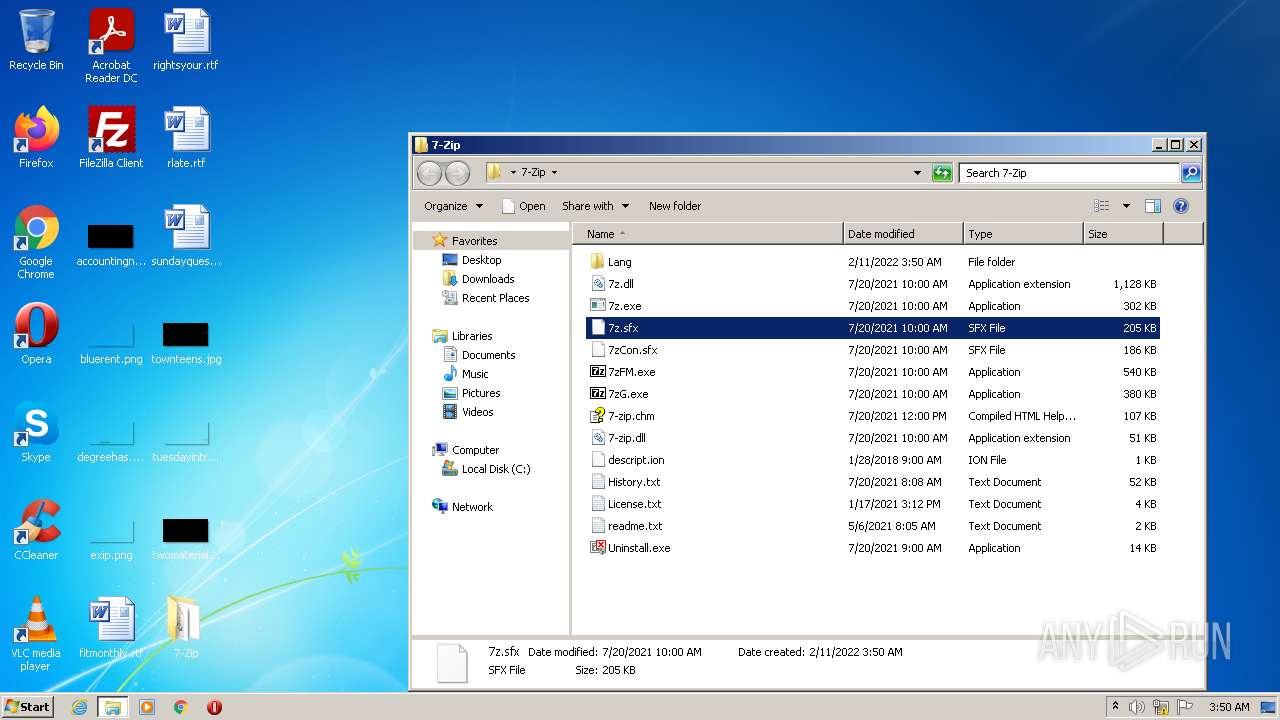Open the Share with dropdown
Screen dimensions: 1280x720
(x=595, y=206)
